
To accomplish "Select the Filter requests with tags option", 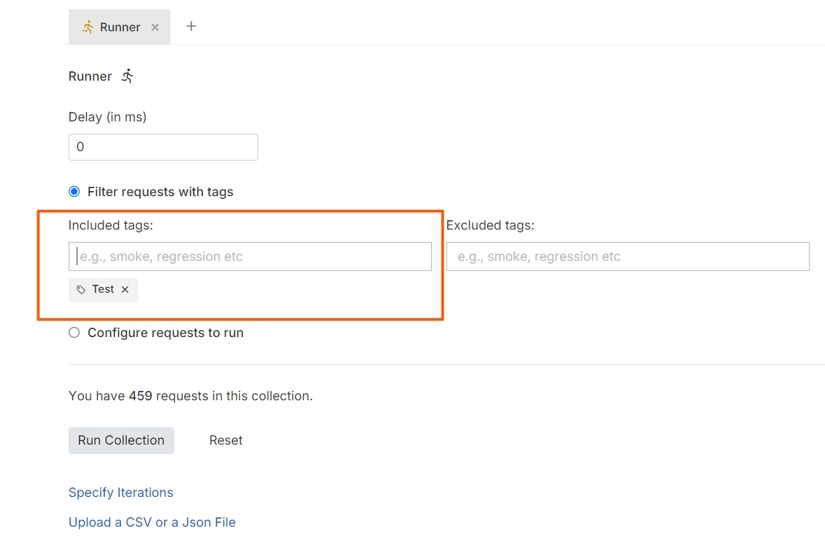I will [x=74, y=191].
